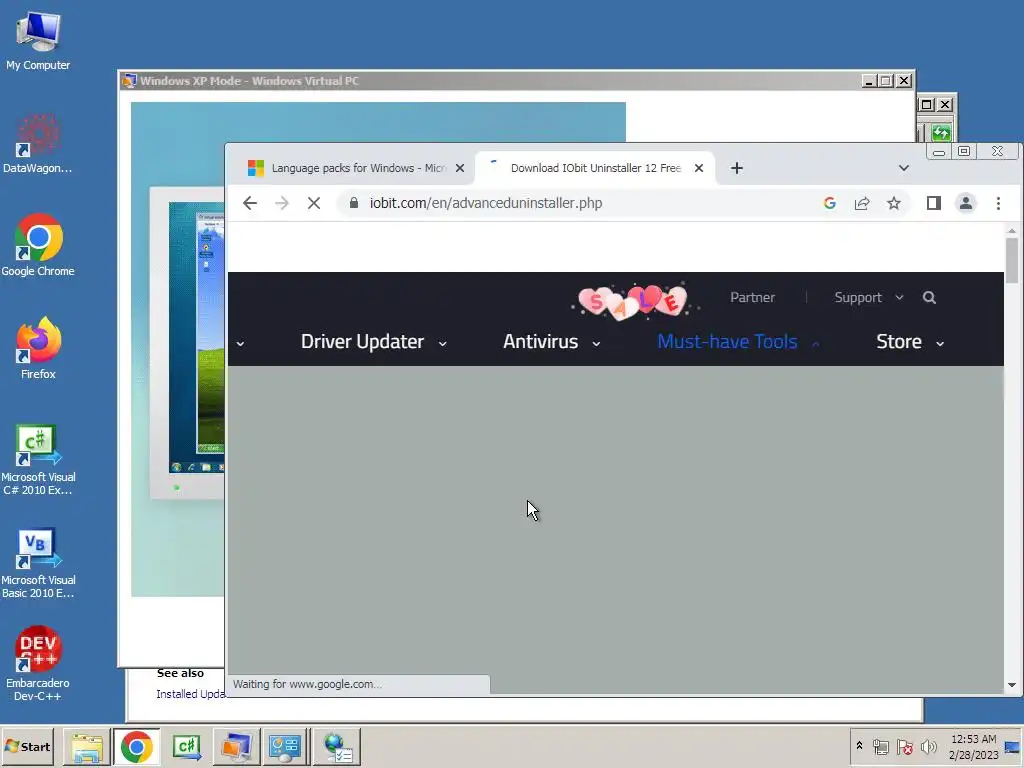Expand the Must-have Tools menu
This screenshot has width=1024, height=768.
738,342
